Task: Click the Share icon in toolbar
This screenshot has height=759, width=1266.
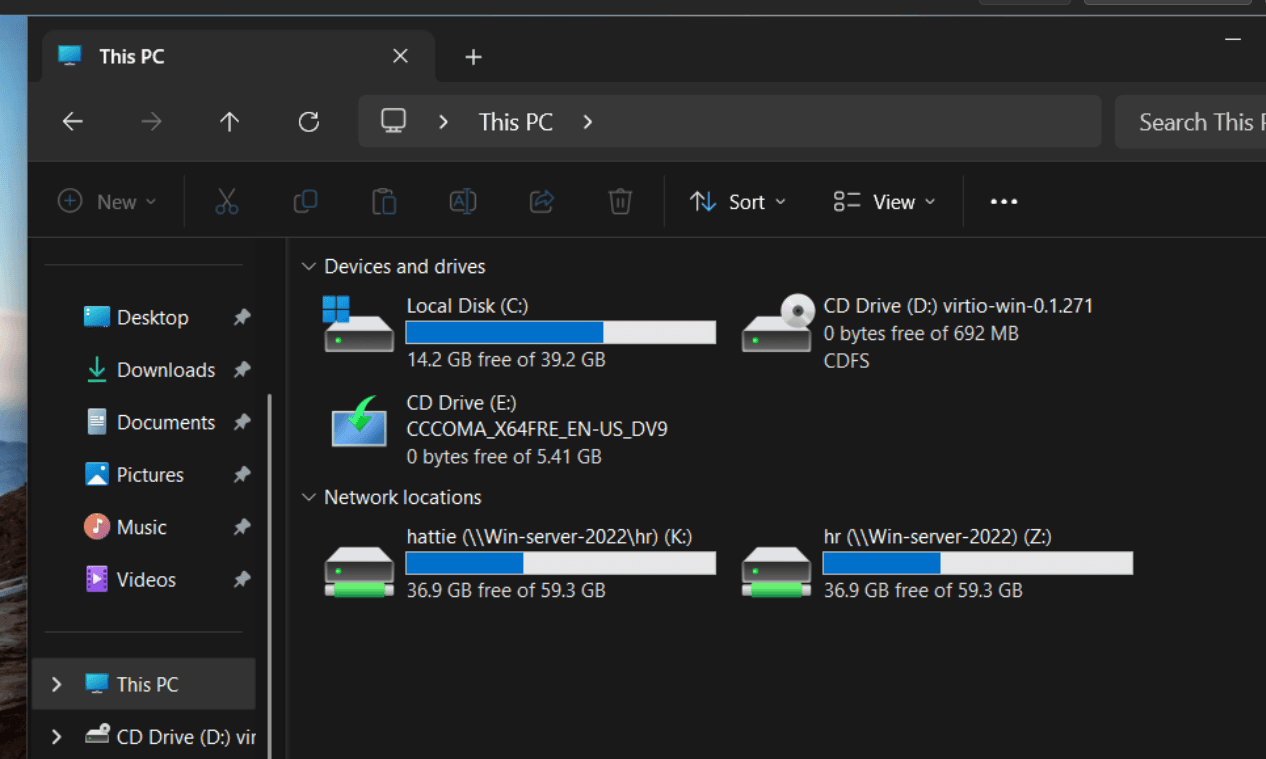Action: pos(541,202)
